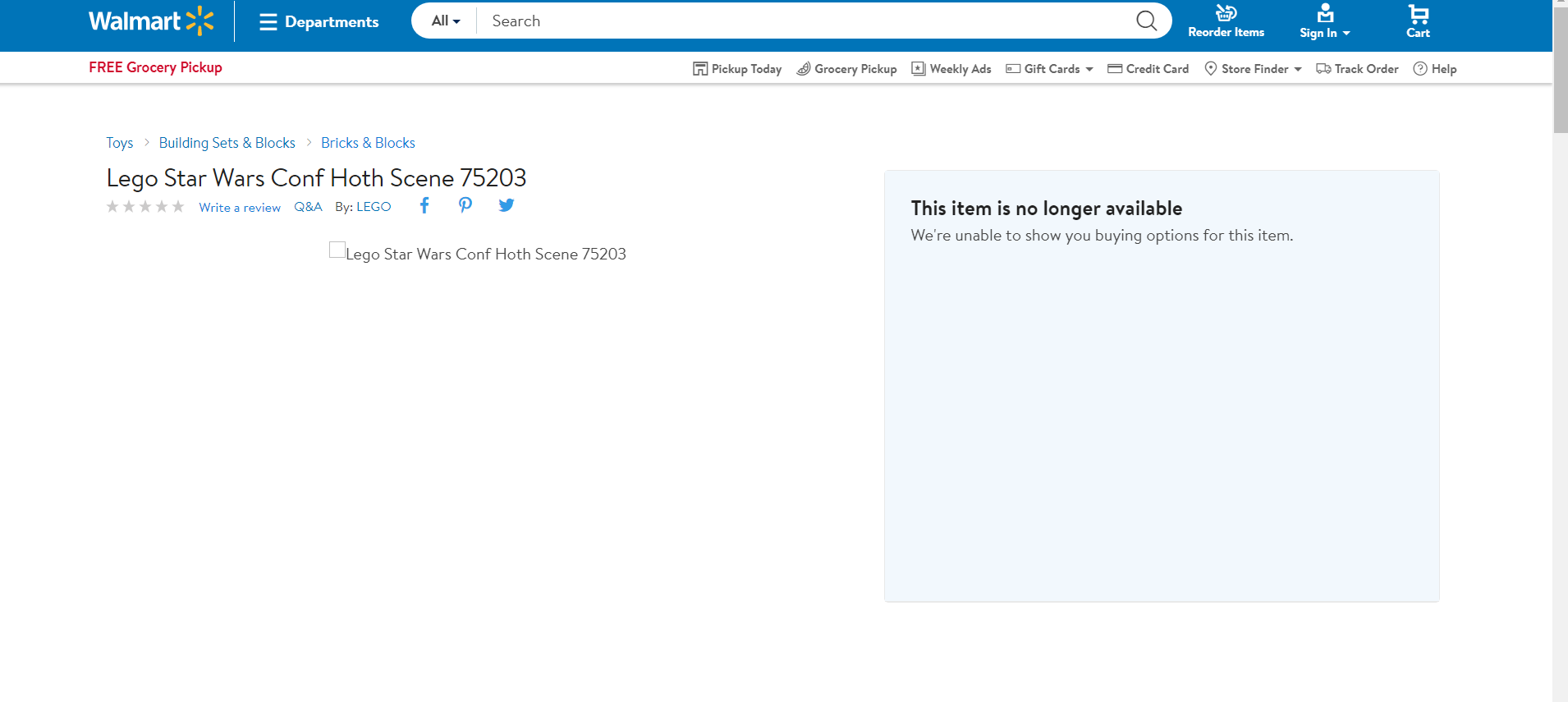The width and height of the screenshot is (1568, 702).
Task: Click Write a review link
Action: coord(240,208)
